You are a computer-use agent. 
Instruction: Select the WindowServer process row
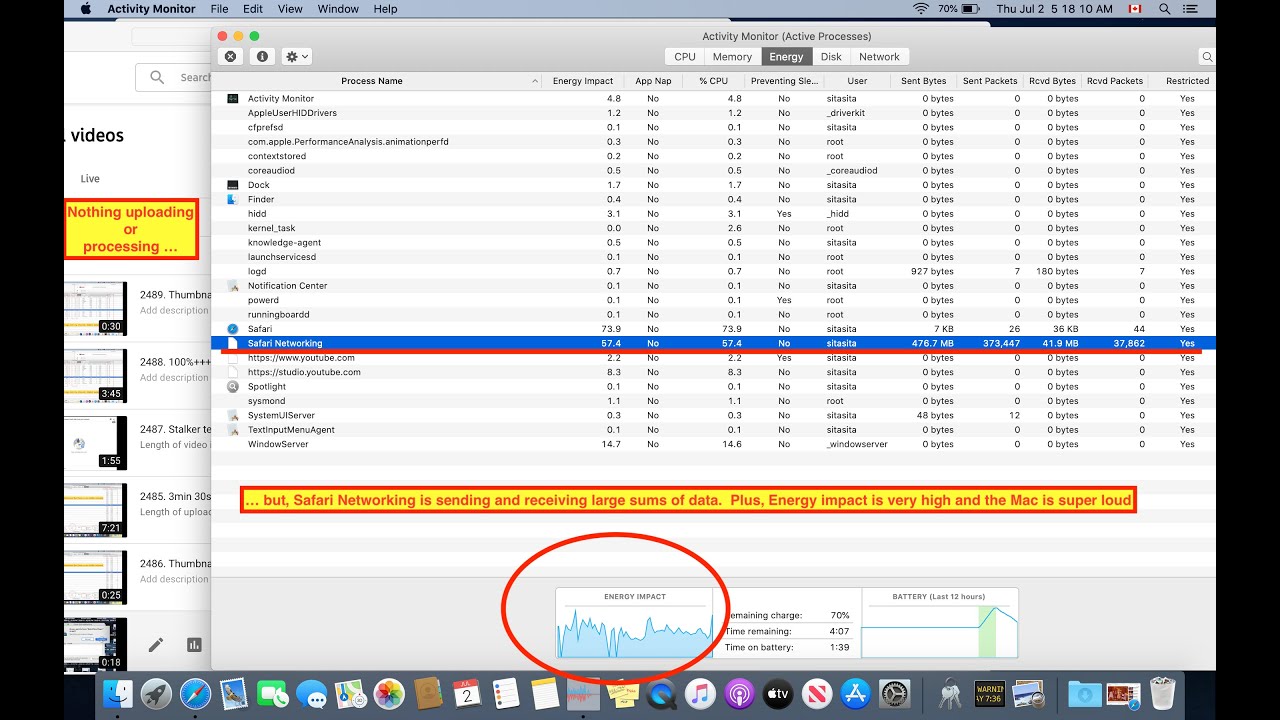click(714, 444)
